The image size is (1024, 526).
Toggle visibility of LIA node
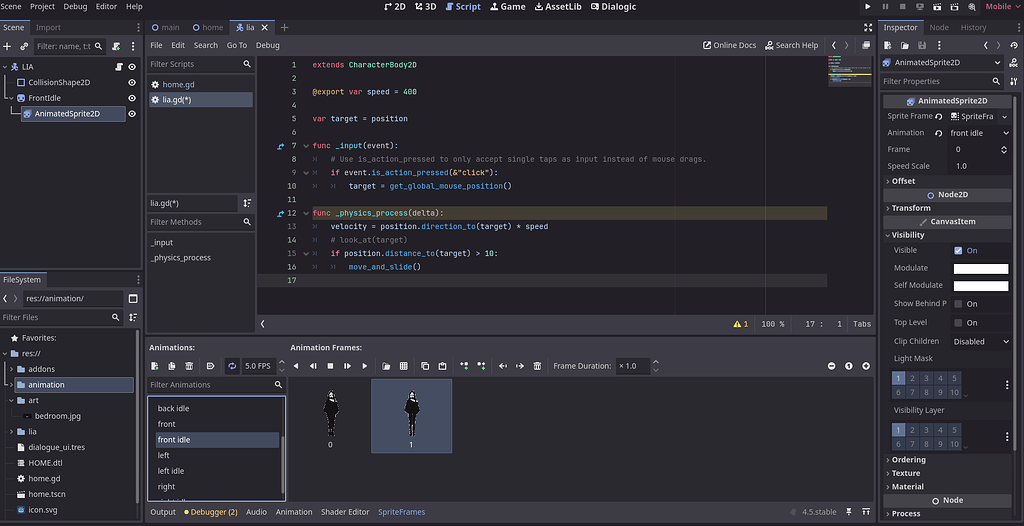pos(132,67)
